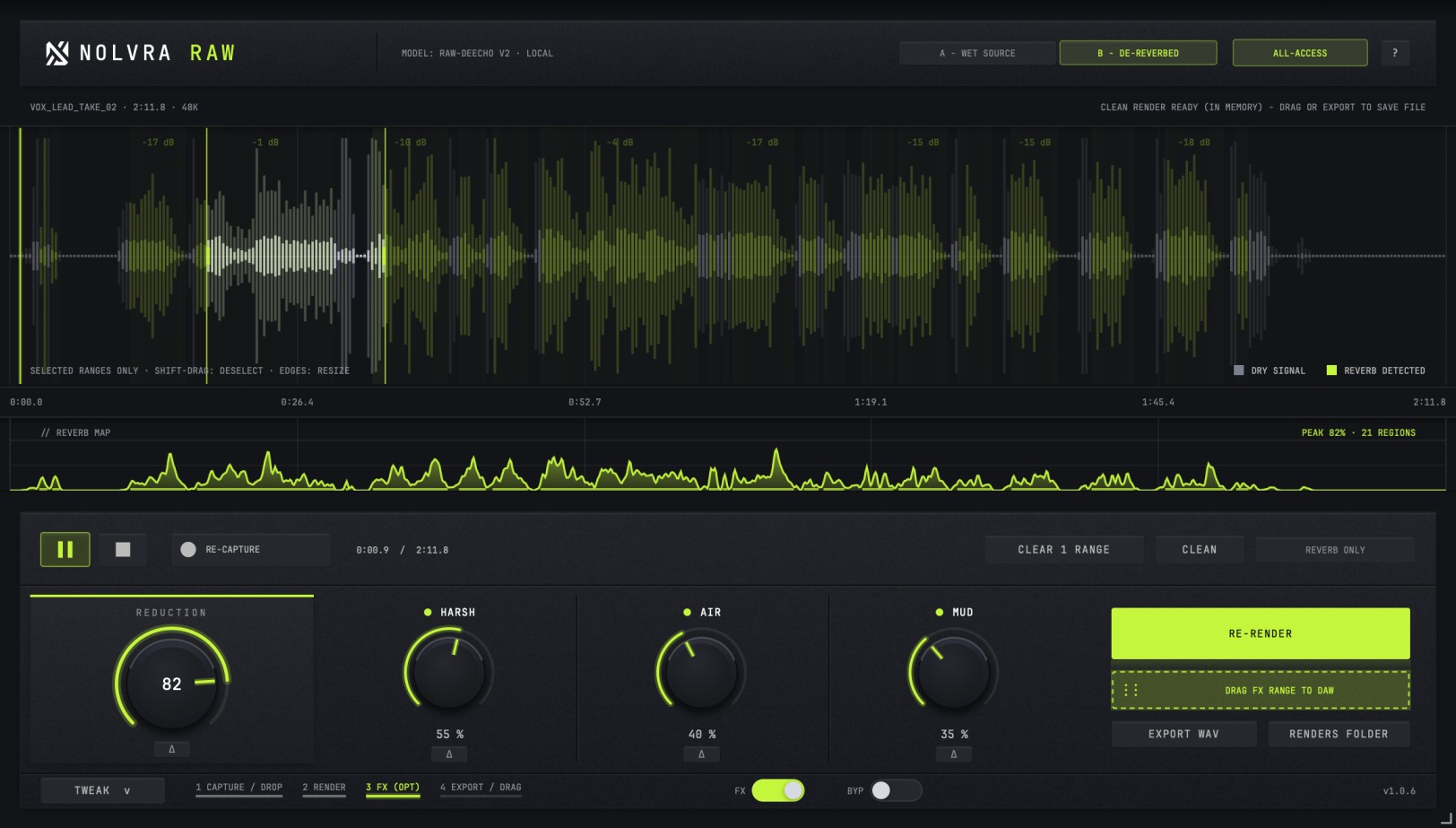Click the -18 dB region label
Image resolution: width=1456 pixels, height=828 pixels.
[1193, 143]
